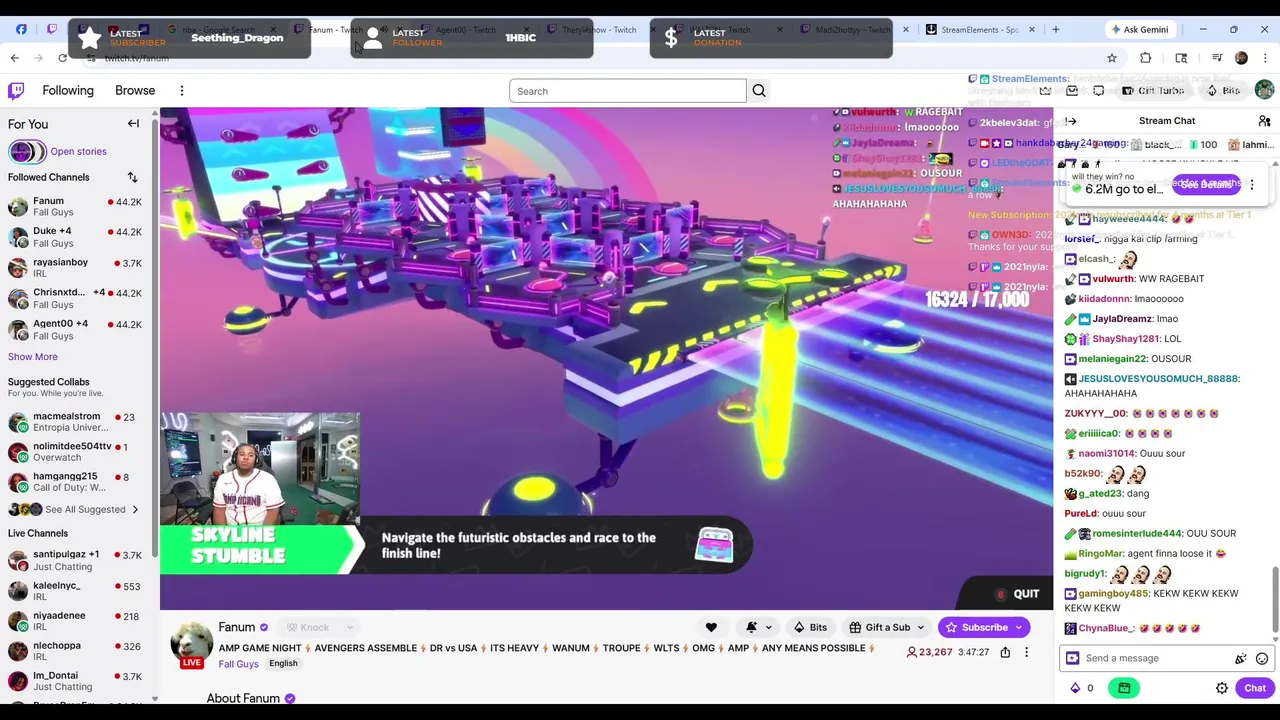Expand the notification settings chevron
This screenshot has width=1280, height=720.
[x=768, y=627]
